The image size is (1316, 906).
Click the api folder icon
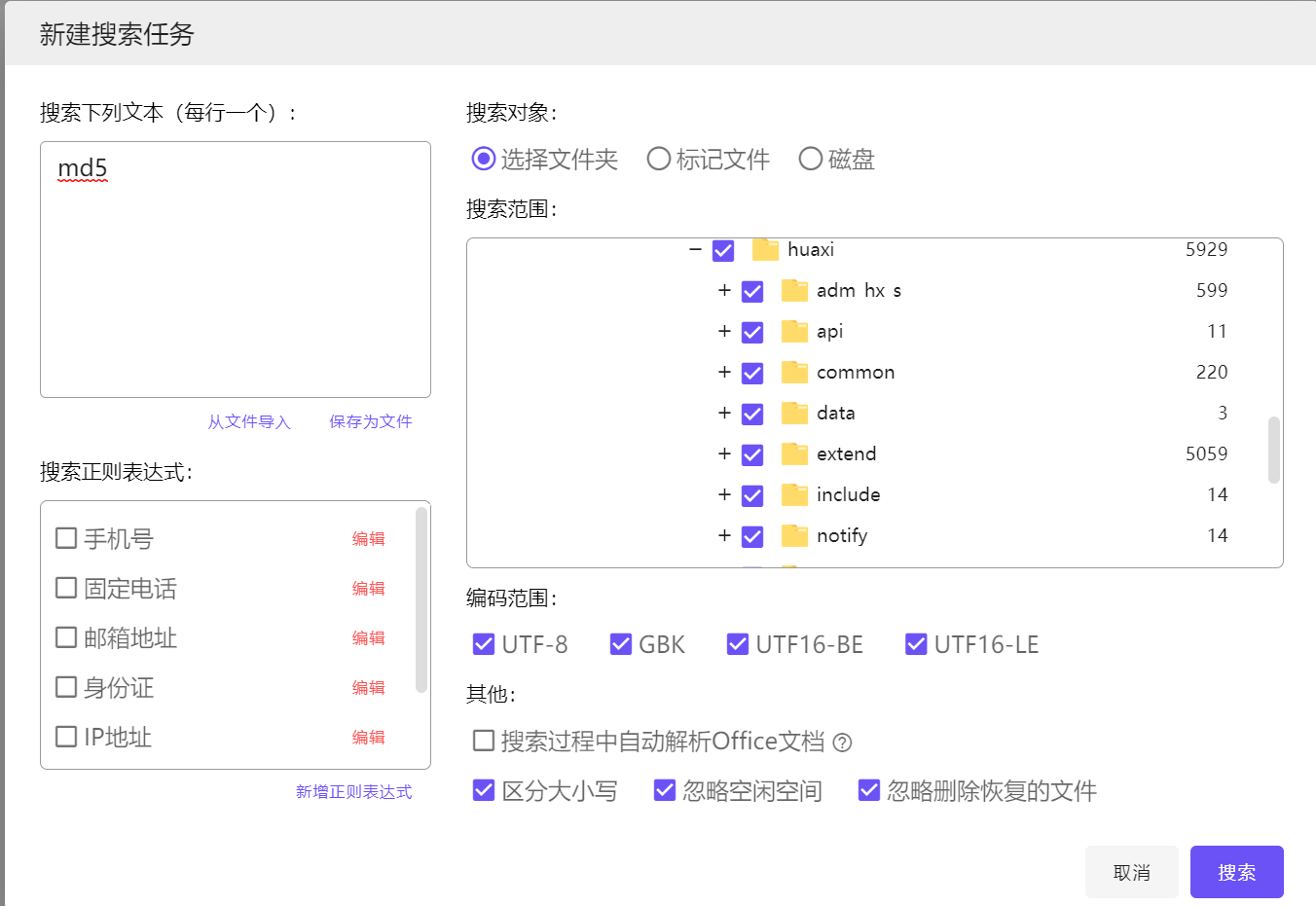click(x=794, y=332)
